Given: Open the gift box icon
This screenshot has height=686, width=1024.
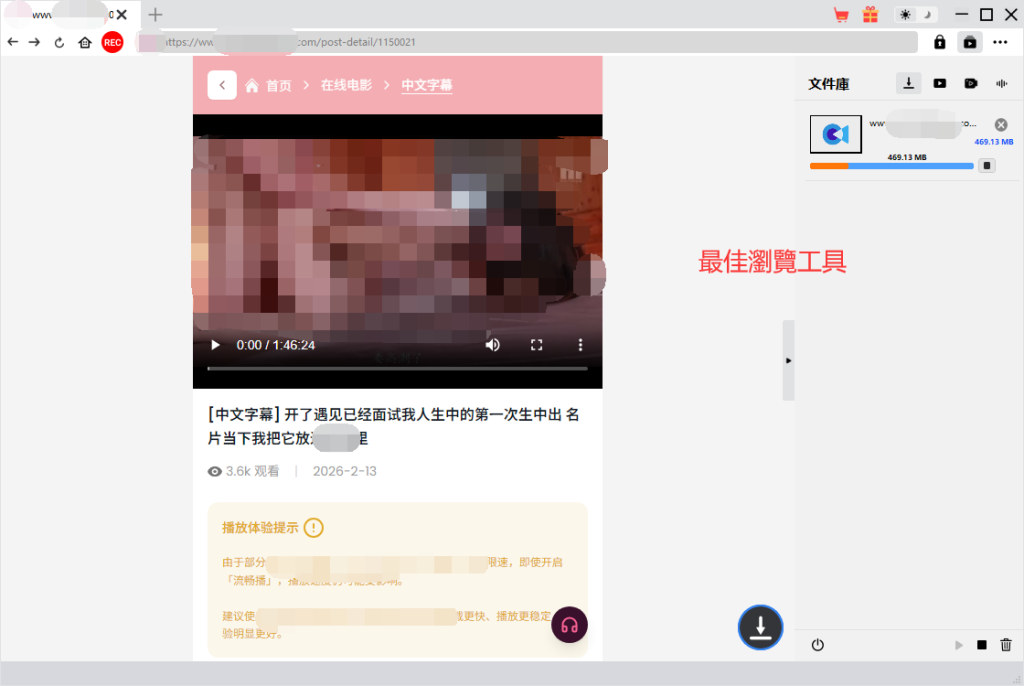Looking at the screenshot, I should click(870, 14).
